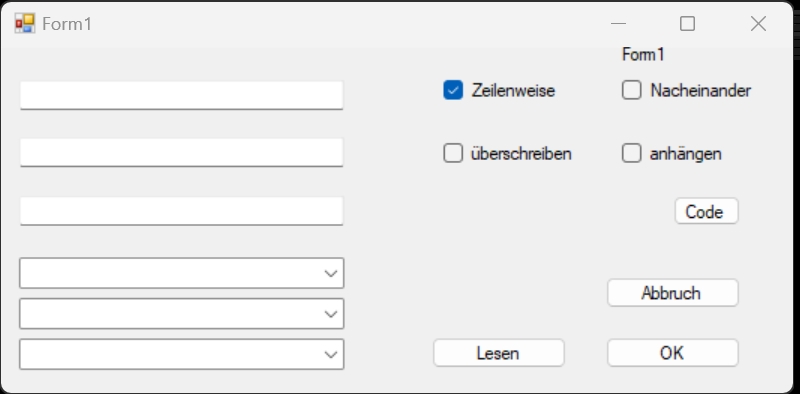Enable the Nacheinander checkbox
The width and height of the screenshot is (800, 394).
(632, 90)
